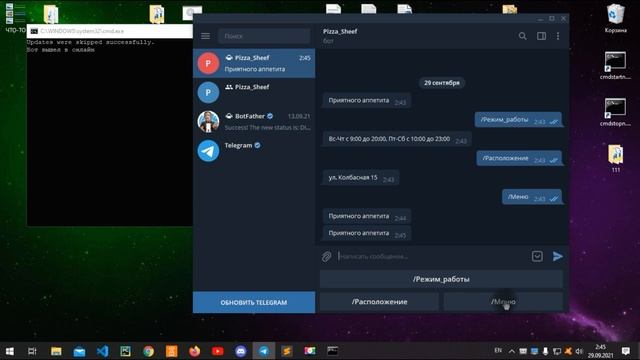The height and width of the screenshot is (360, 640).
Task: Open Sublime Text from taskbar
Action: coord(287,351)
